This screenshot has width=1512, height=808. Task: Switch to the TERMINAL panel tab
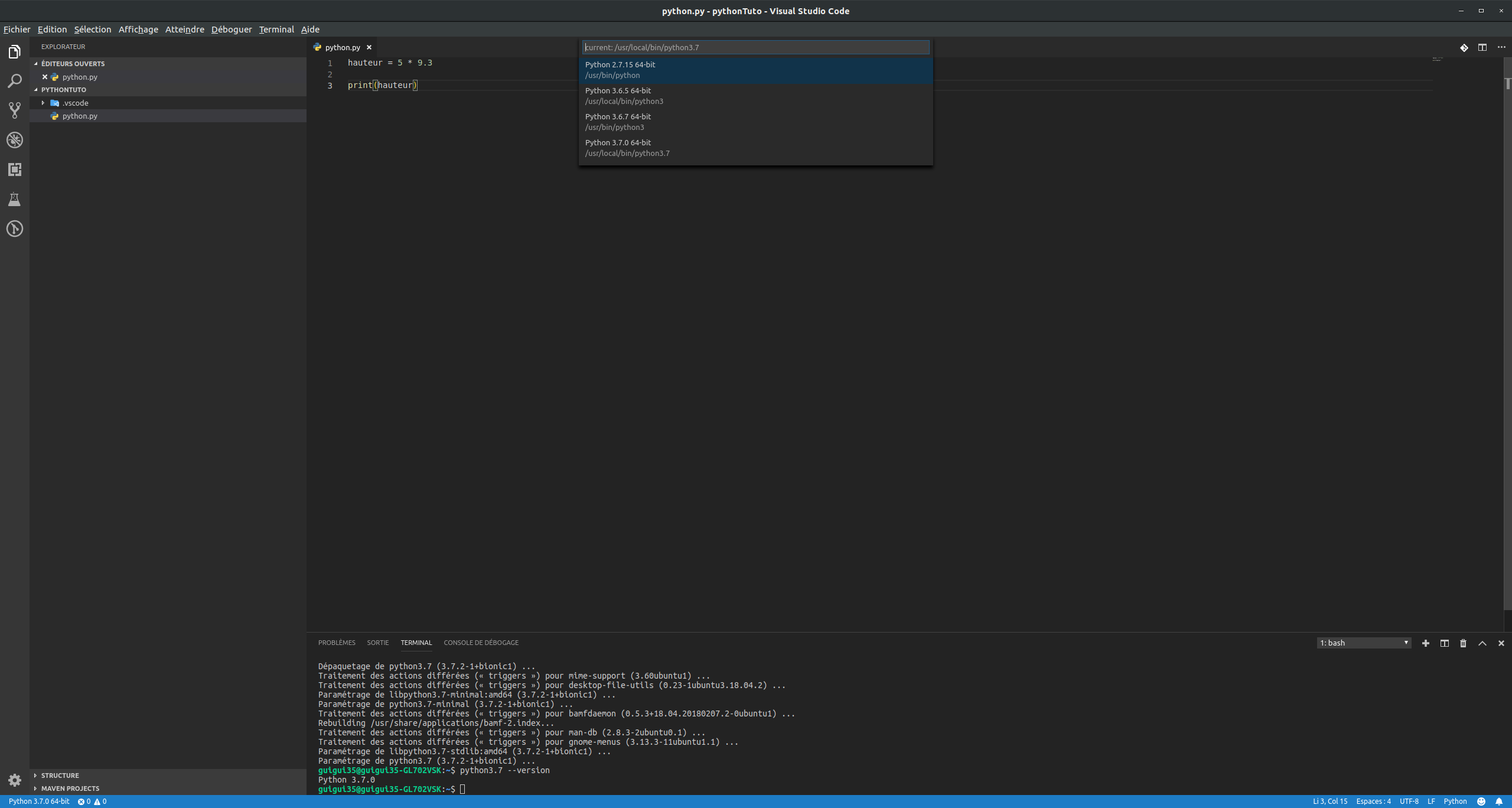point(416,643)
